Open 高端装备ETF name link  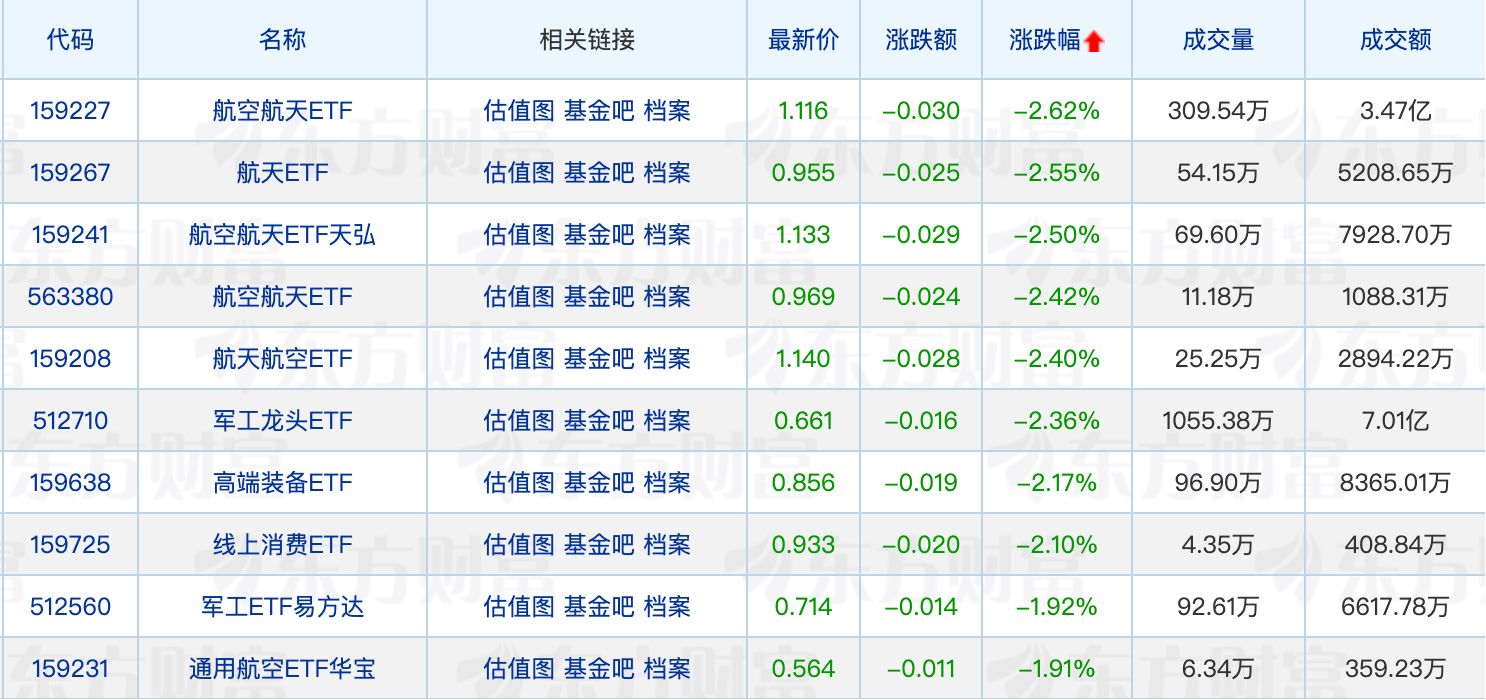[283, 483]
